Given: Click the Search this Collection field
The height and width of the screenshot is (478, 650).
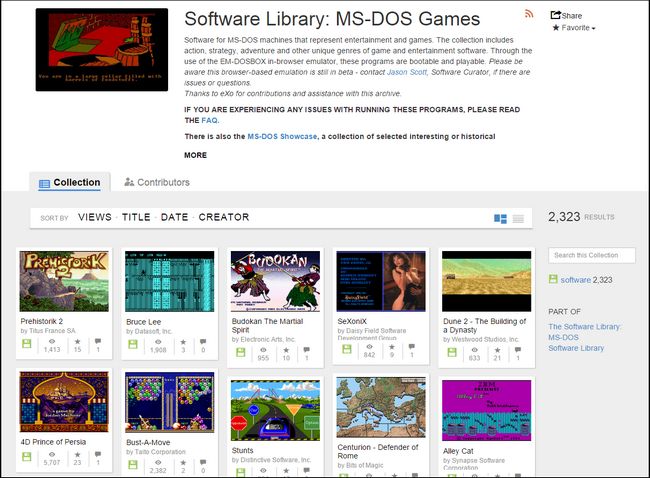Looking at the screenshot, I should point(592,255).
